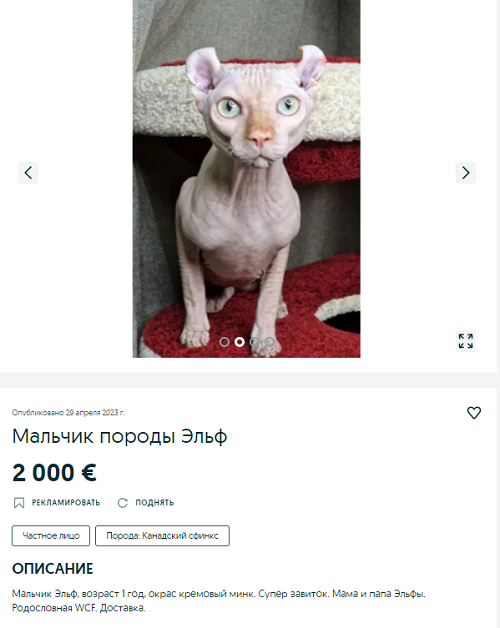Add the listing to favorites with heart icon
This screenshot has height=628, width=500.
point(474,413)
